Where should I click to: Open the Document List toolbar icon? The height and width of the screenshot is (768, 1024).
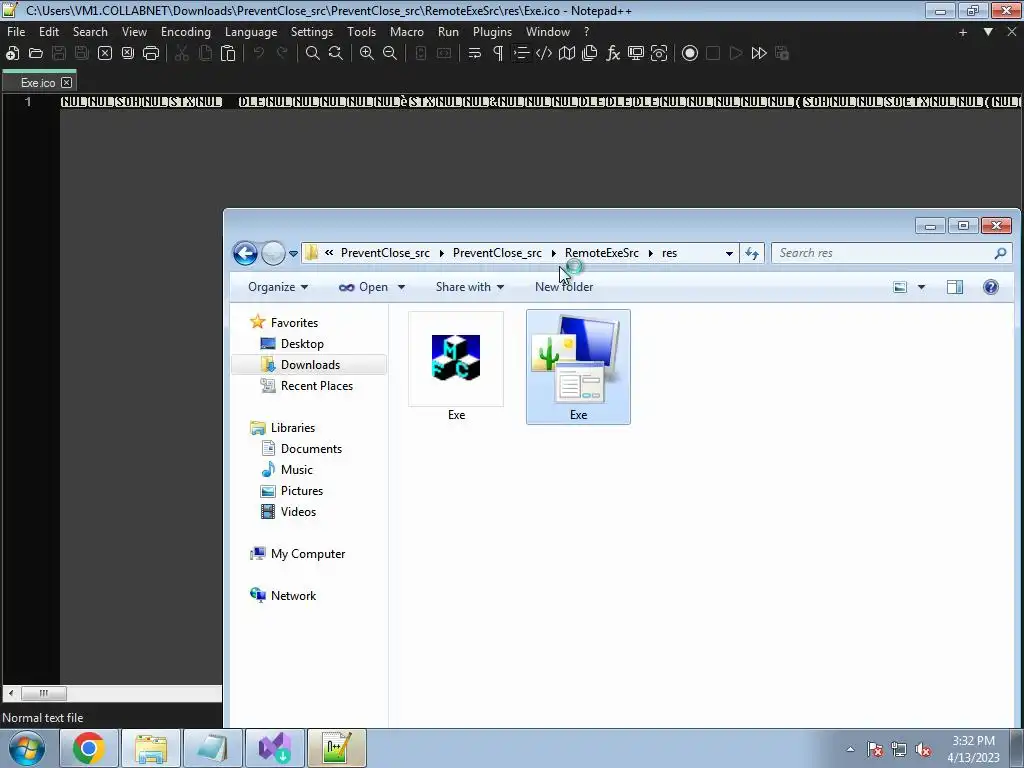[x=590, y=54]
